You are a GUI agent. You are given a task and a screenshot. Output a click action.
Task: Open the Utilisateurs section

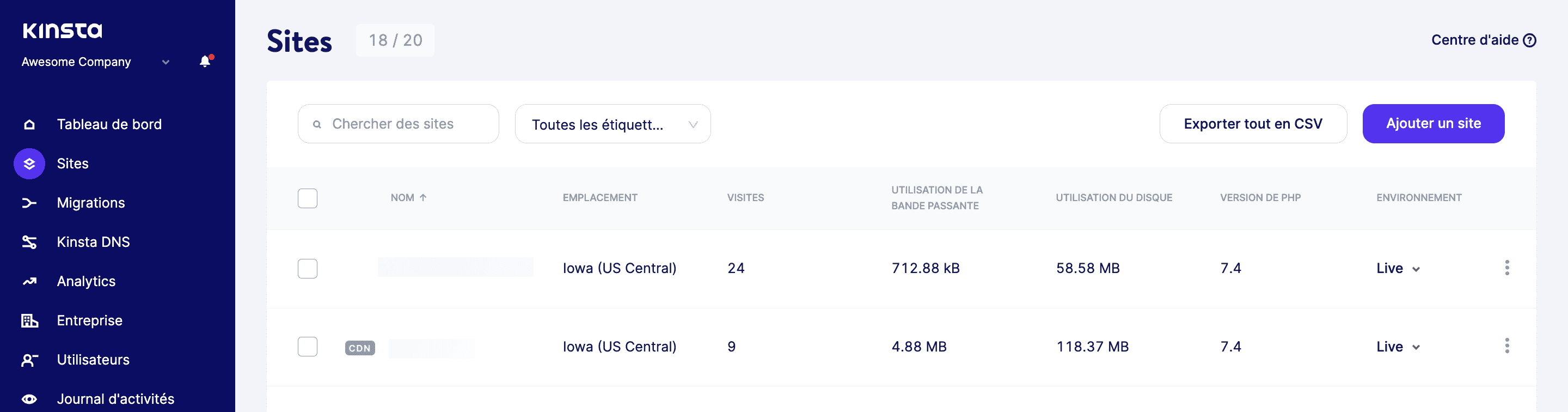pos(93,360)
